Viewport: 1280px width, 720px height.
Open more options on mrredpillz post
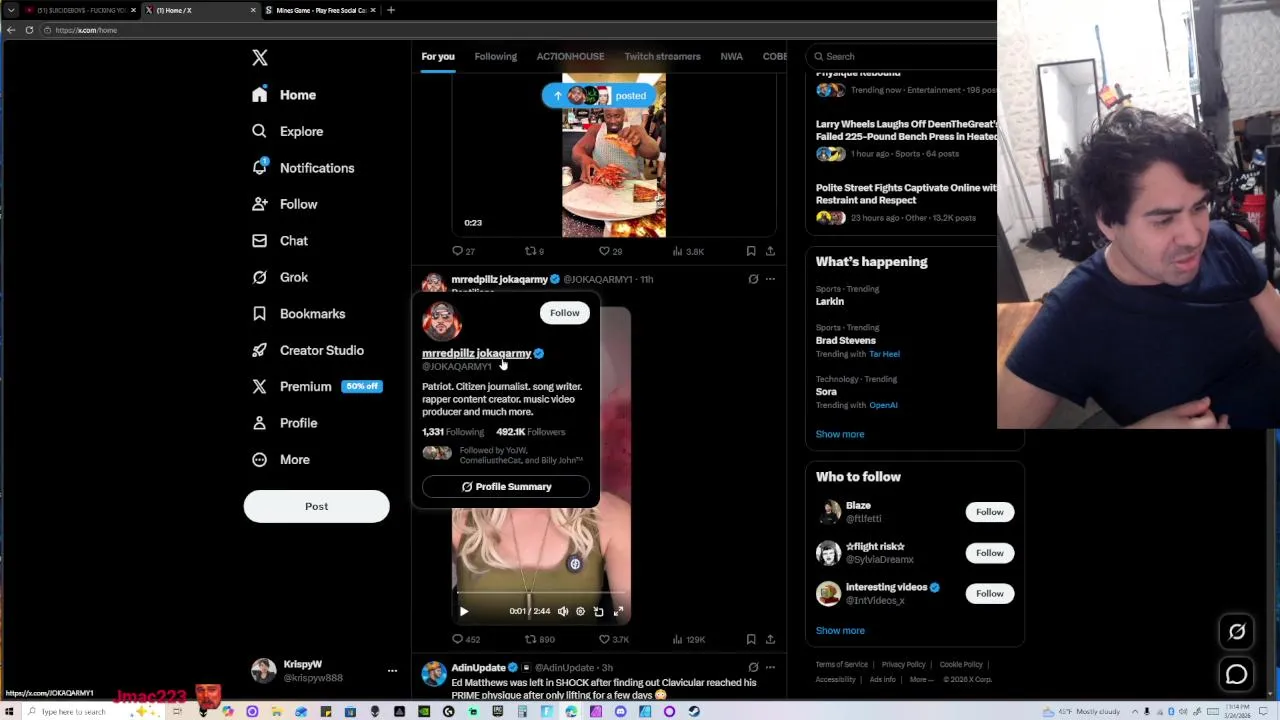pos(770,279)
